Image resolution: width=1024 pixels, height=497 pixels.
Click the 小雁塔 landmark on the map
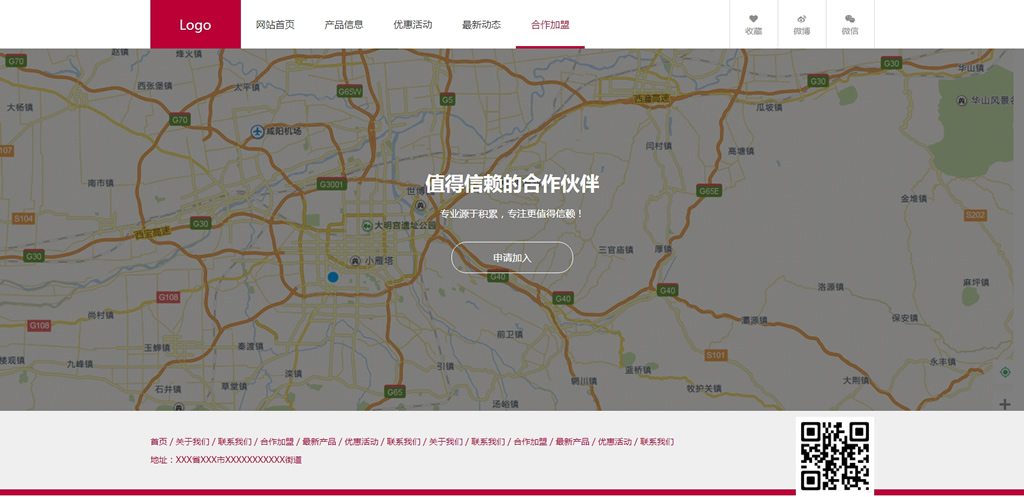tap(375, 260)
